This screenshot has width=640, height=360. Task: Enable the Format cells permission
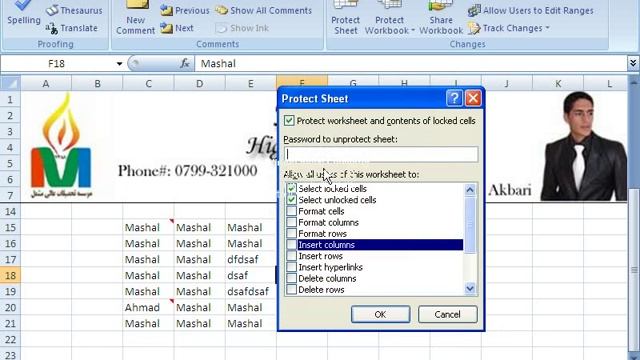click(291, 211)
